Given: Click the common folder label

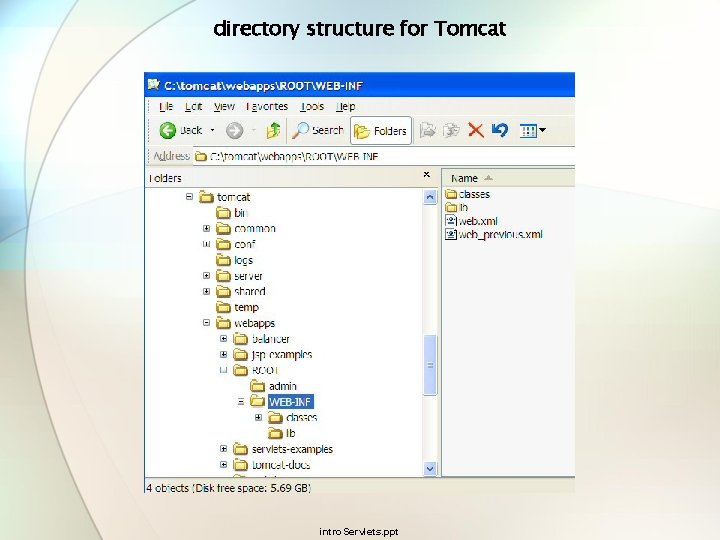Looking at the screenshot, I should pos(255,228).
